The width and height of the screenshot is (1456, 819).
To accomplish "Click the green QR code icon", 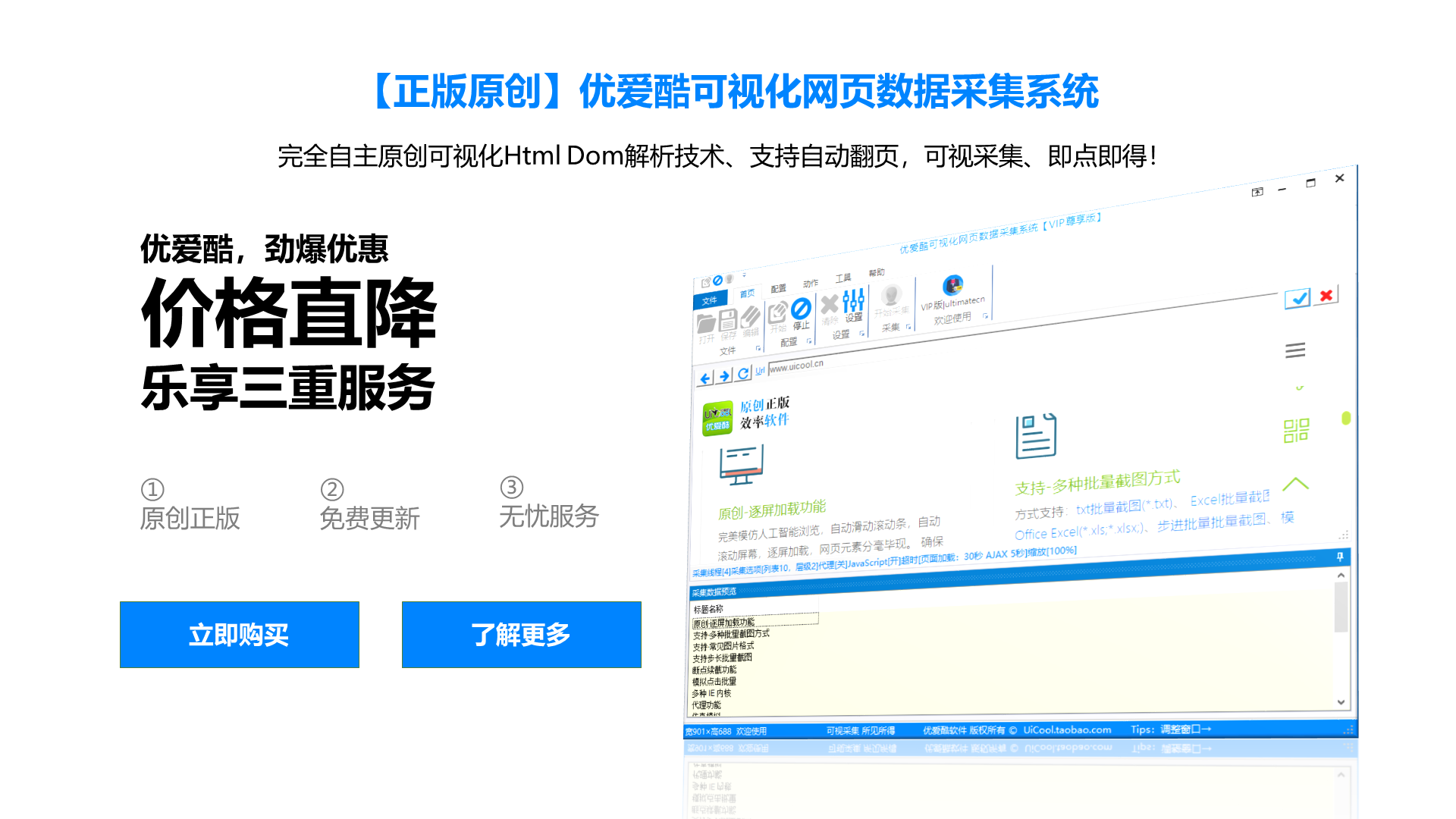I will point(1296,431).
